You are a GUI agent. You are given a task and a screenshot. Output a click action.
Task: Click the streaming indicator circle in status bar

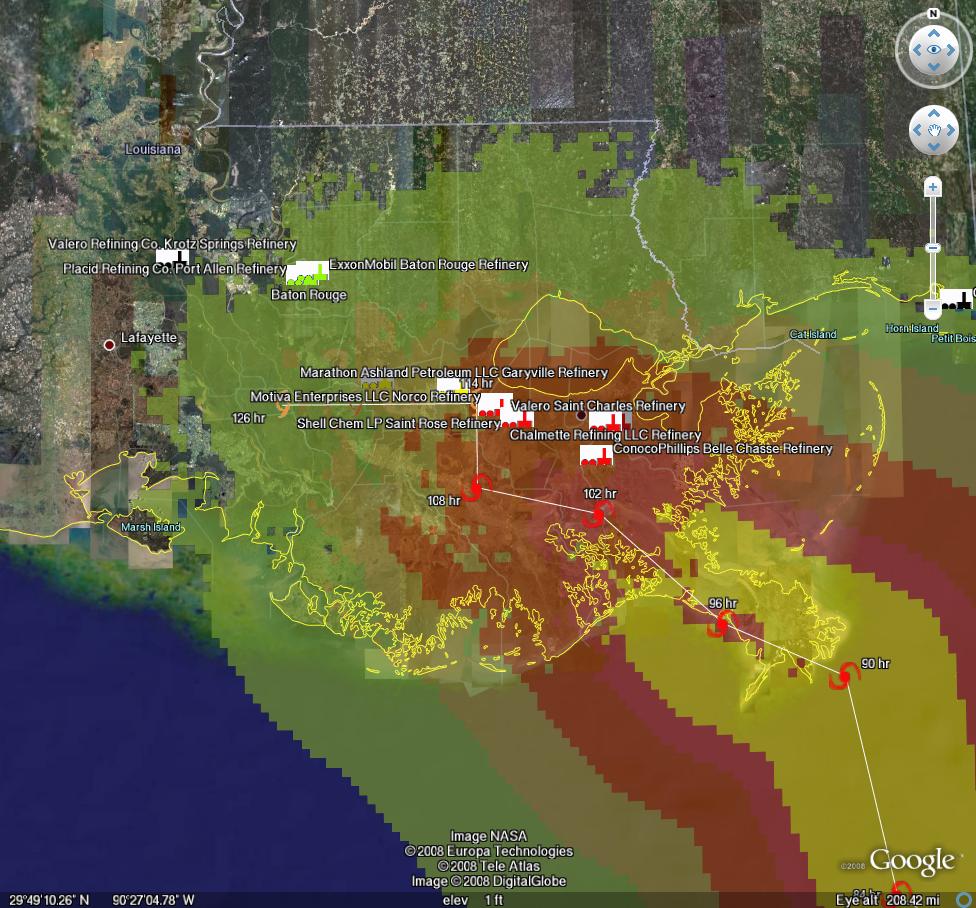pos(964,900)
